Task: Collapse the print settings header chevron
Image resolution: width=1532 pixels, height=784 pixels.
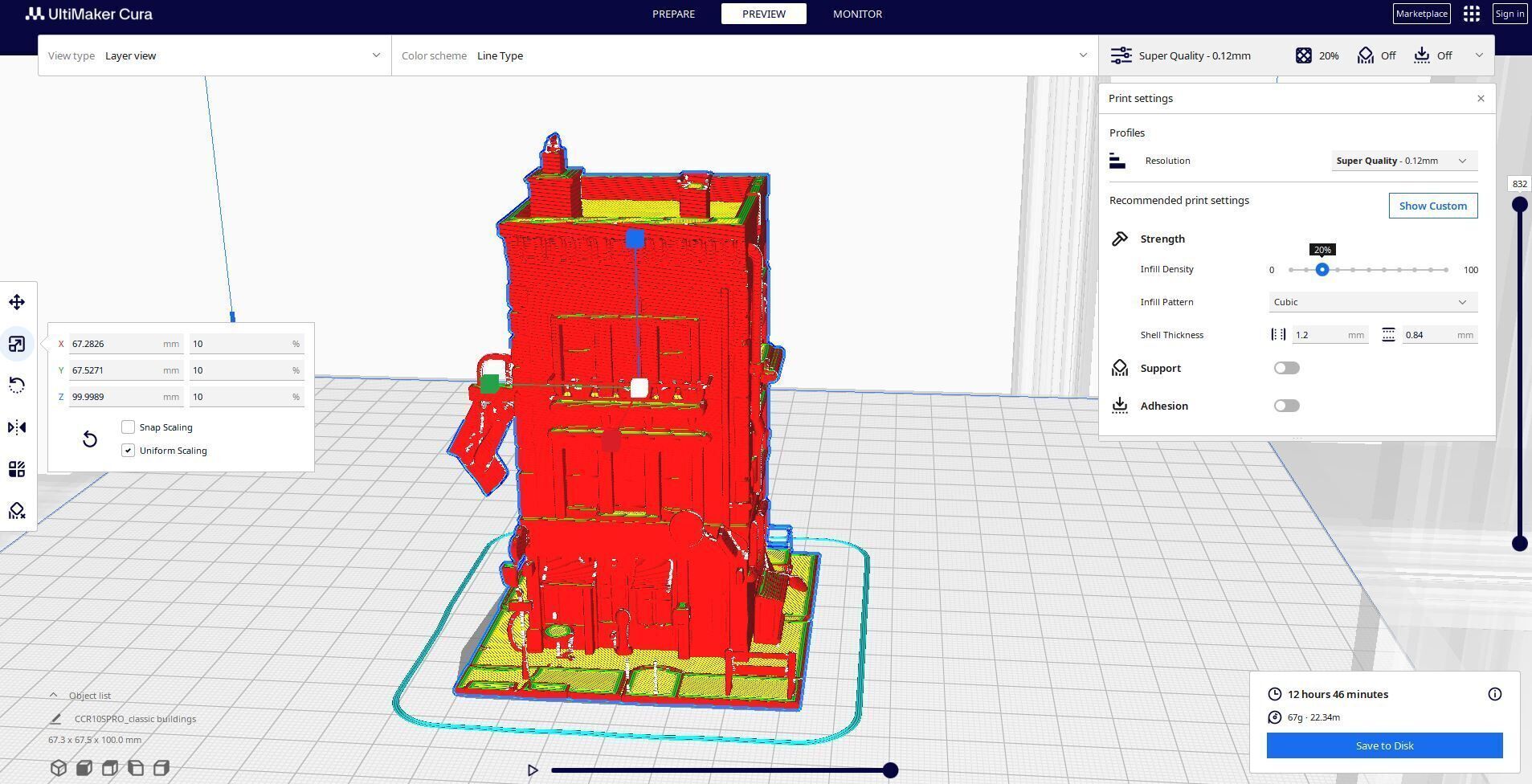Action: (1479, 55)
